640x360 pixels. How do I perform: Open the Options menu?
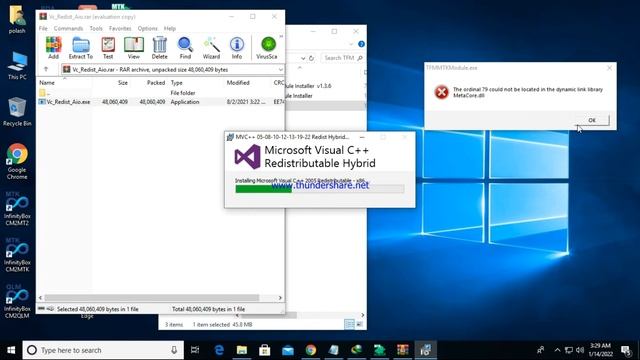[147, 28]
